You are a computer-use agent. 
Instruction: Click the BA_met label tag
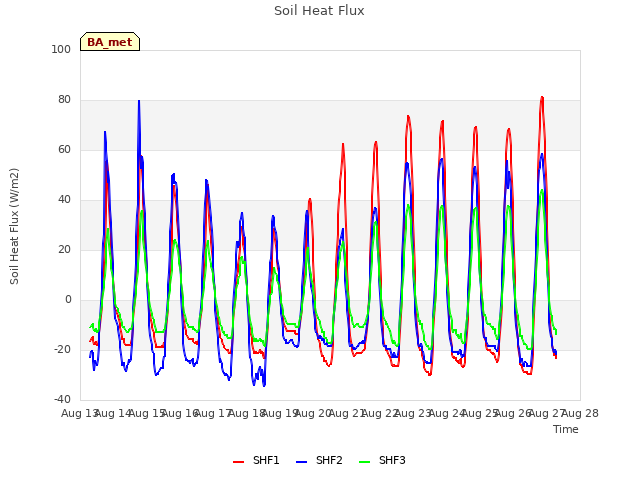(x=110, y=42)
